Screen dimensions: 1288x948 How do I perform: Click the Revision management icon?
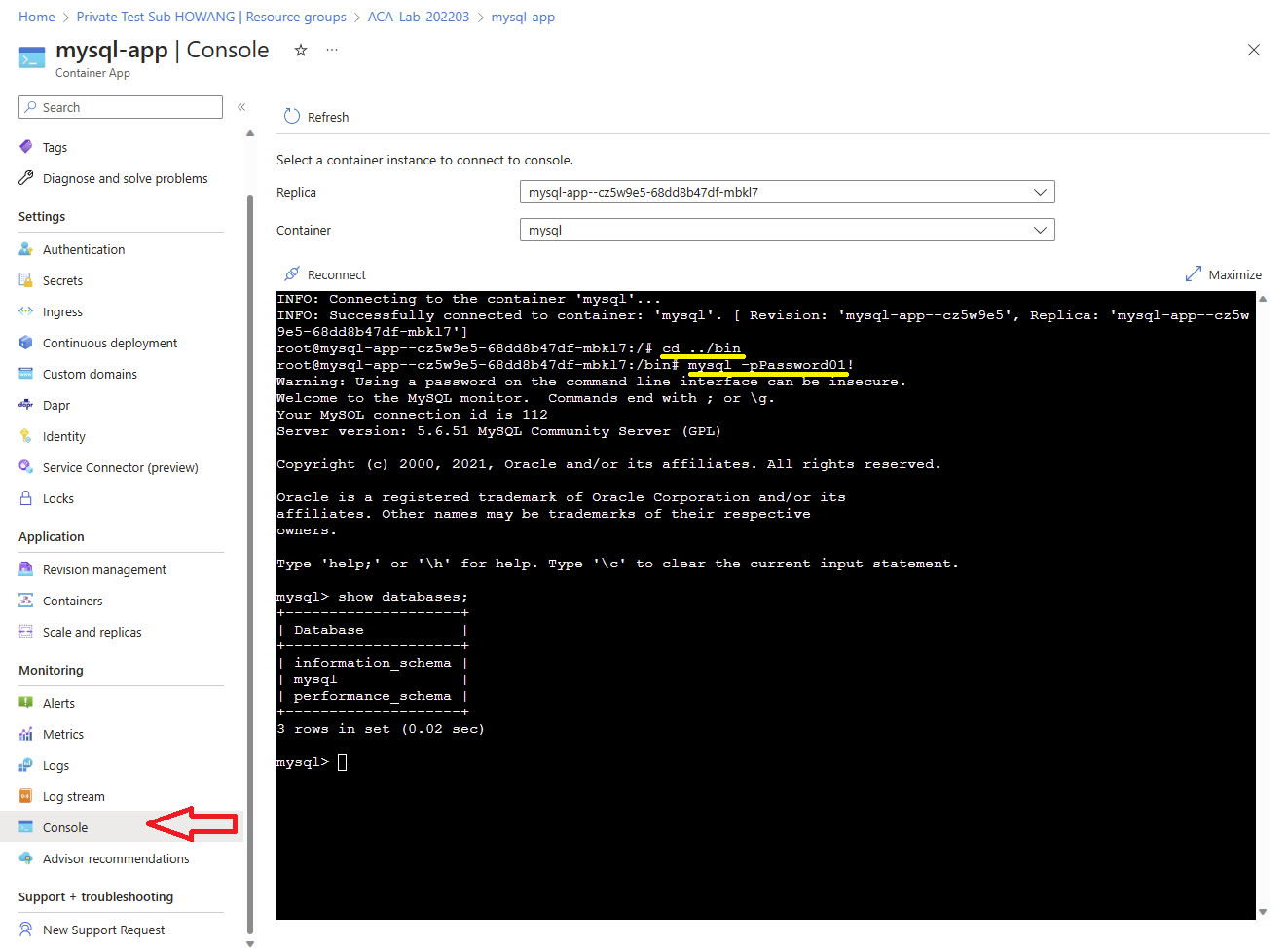pyautogui.click(x=26, y=569)
